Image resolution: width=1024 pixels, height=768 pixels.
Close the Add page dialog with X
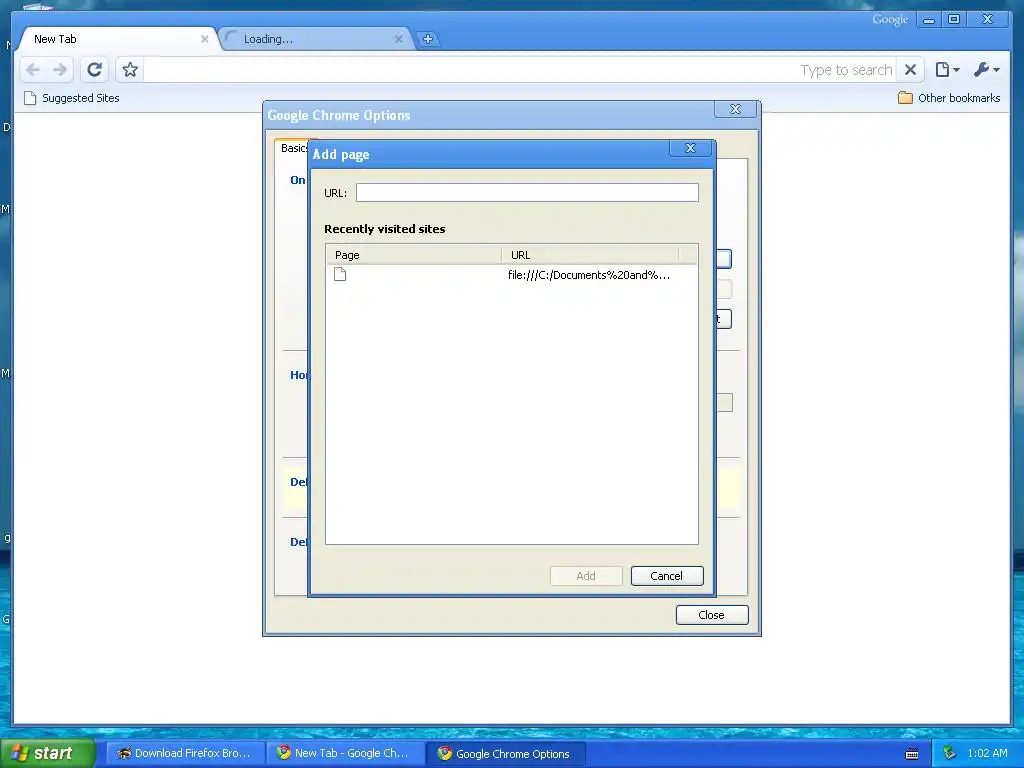click(690, 148)
